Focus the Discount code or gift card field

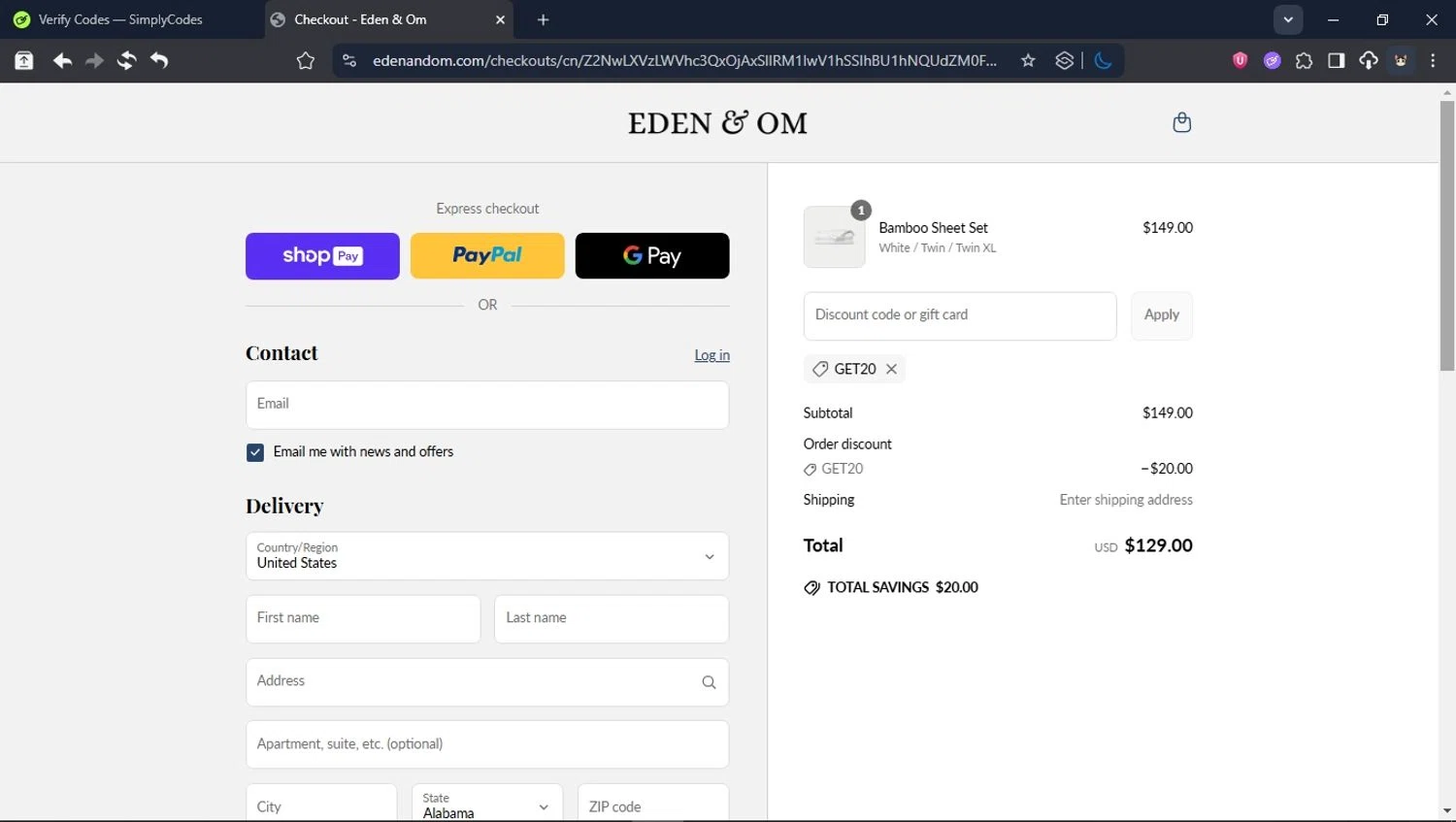(x=960, y=315)
